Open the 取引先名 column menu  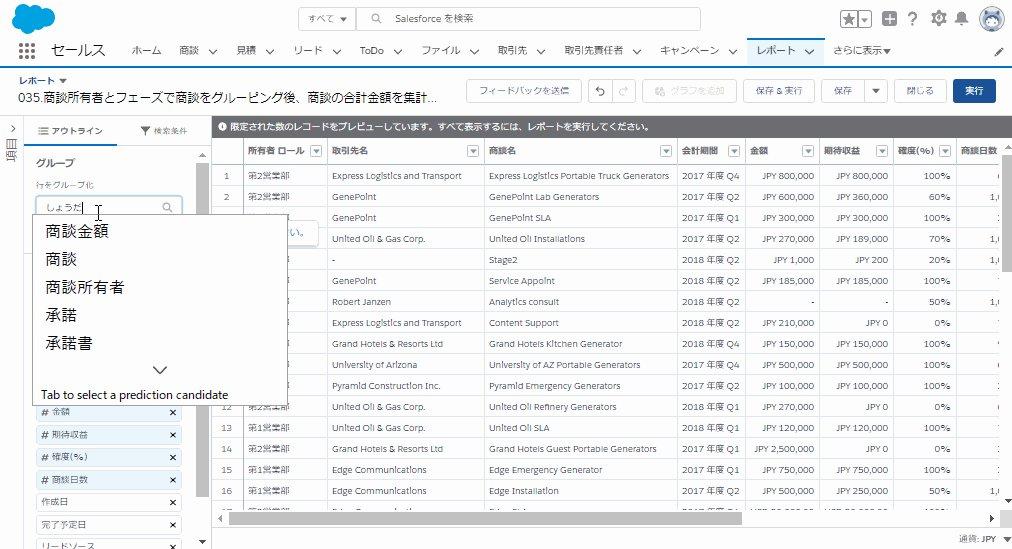[473, 151]
